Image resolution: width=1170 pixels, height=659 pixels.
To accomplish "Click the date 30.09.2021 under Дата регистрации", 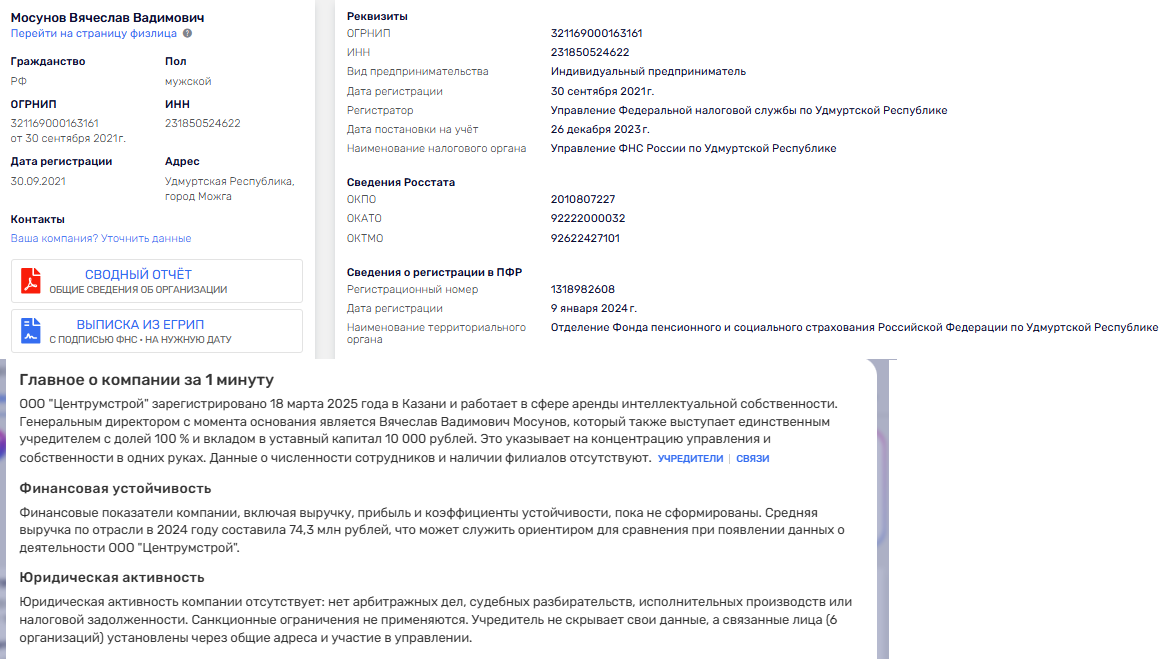I will 38,181.
